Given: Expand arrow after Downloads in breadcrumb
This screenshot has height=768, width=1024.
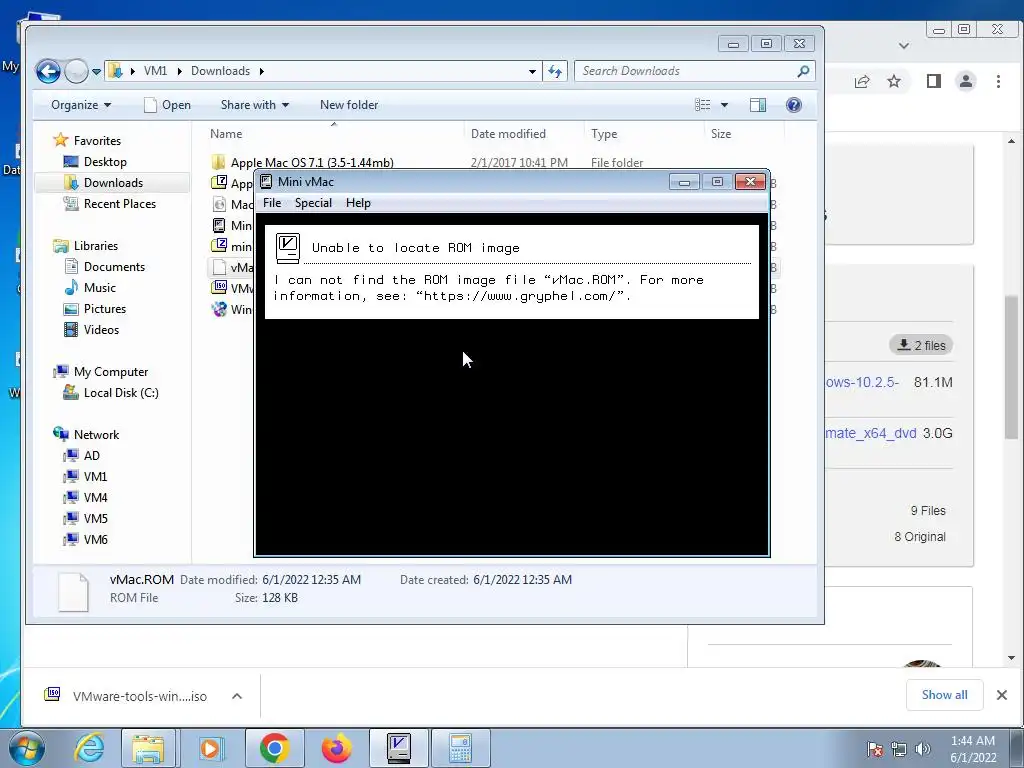Looking at the screenshot, I should pyautogui.click(x=261, y=71).
